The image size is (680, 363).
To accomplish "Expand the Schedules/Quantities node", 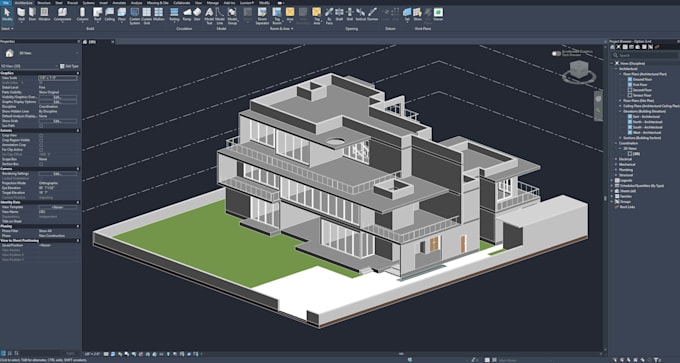I will tap(612, 186).
